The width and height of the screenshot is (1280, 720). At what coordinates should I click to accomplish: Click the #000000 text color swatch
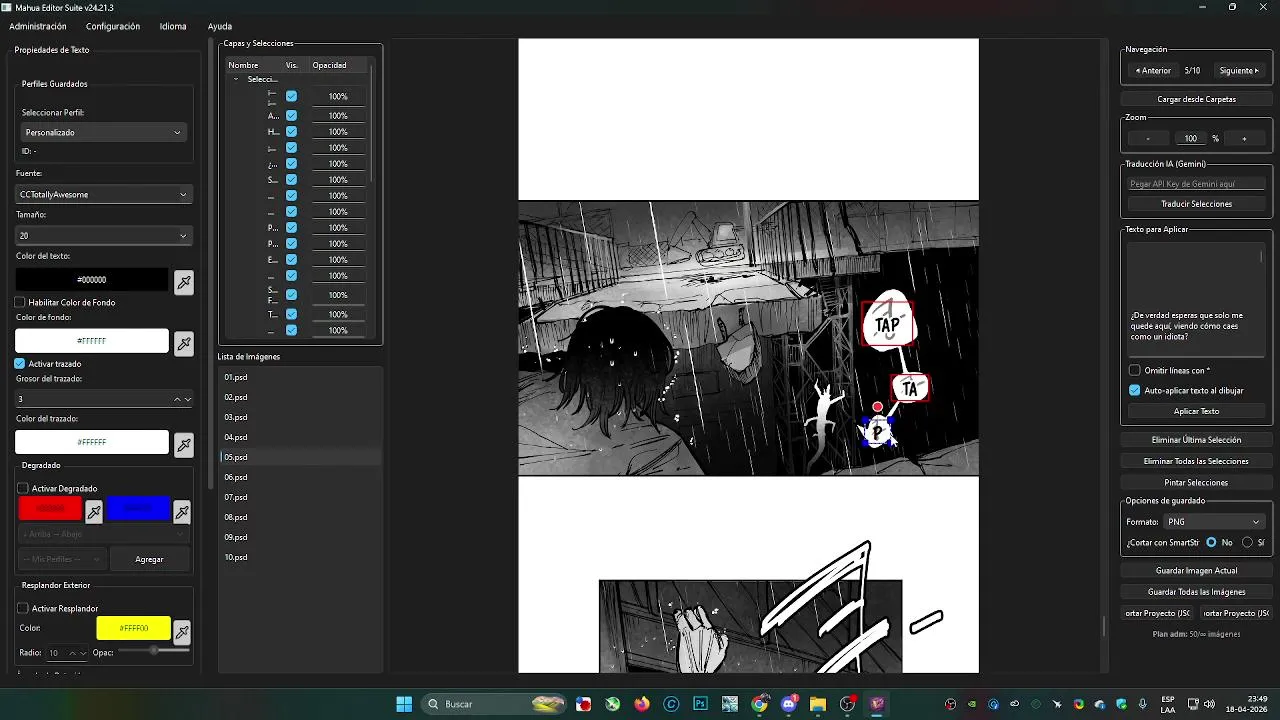tap(92, 280)
